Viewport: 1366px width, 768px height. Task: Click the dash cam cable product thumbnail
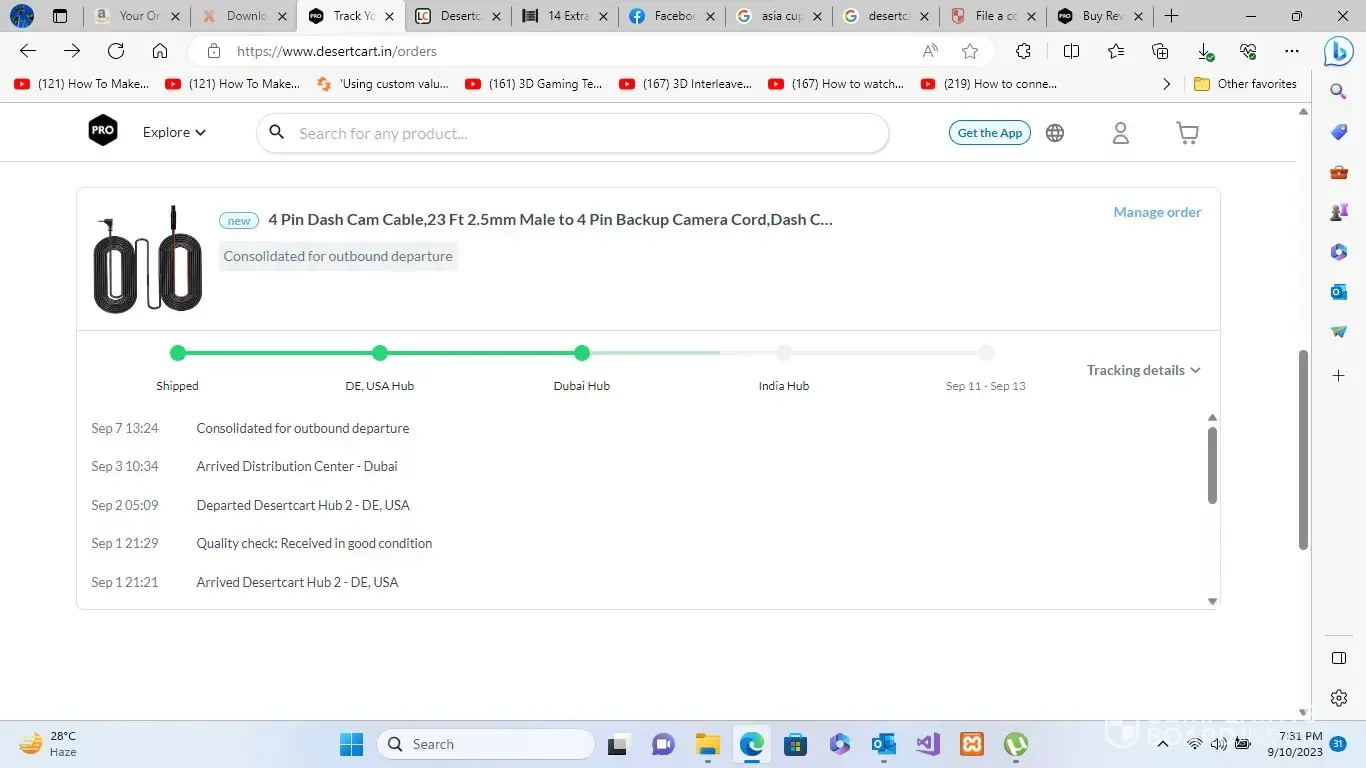pyautogui.click(x=148, y=259)
